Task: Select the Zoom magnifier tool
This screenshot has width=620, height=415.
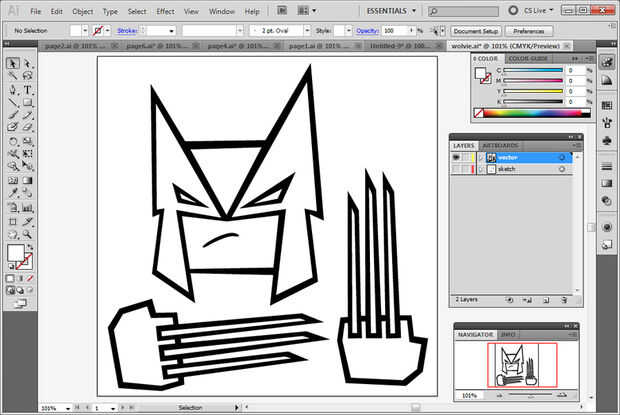Action: point(28,232)
